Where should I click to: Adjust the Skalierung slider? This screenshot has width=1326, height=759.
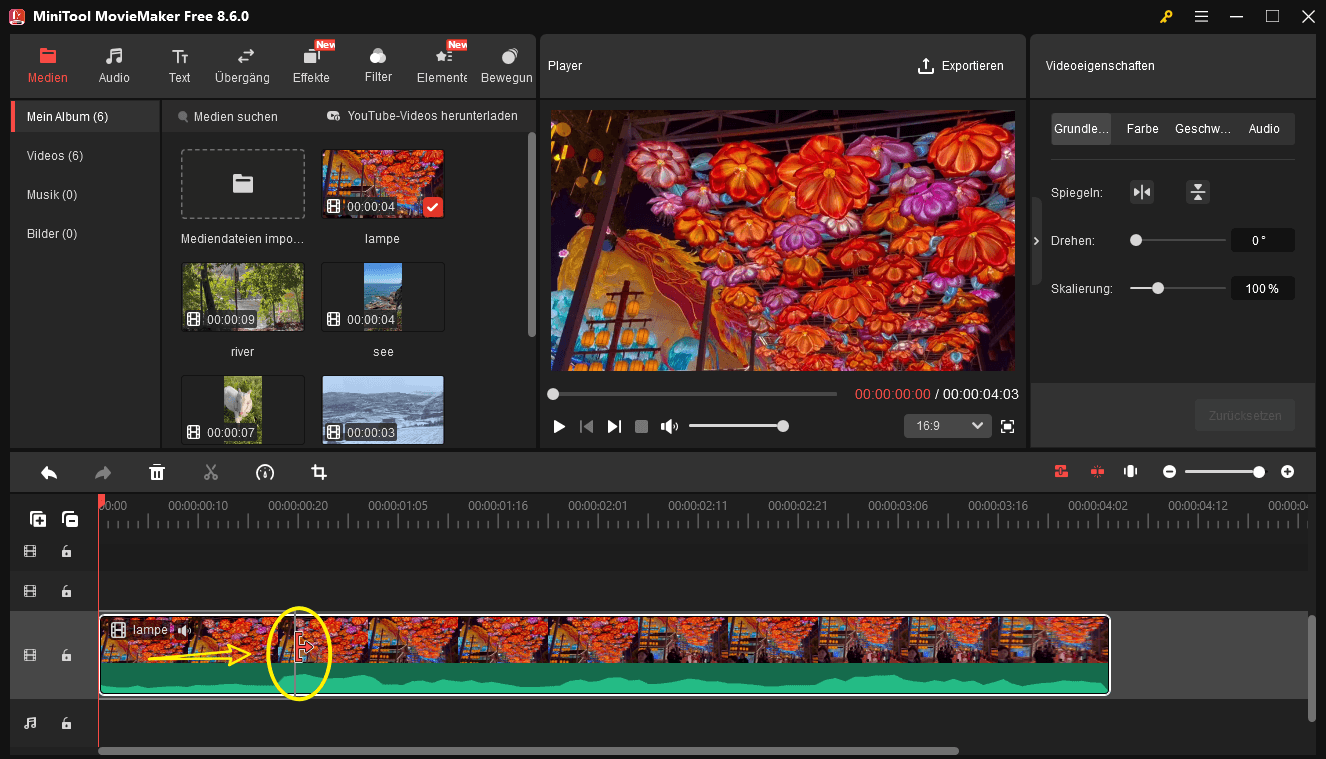click(x=1158, y=288)
